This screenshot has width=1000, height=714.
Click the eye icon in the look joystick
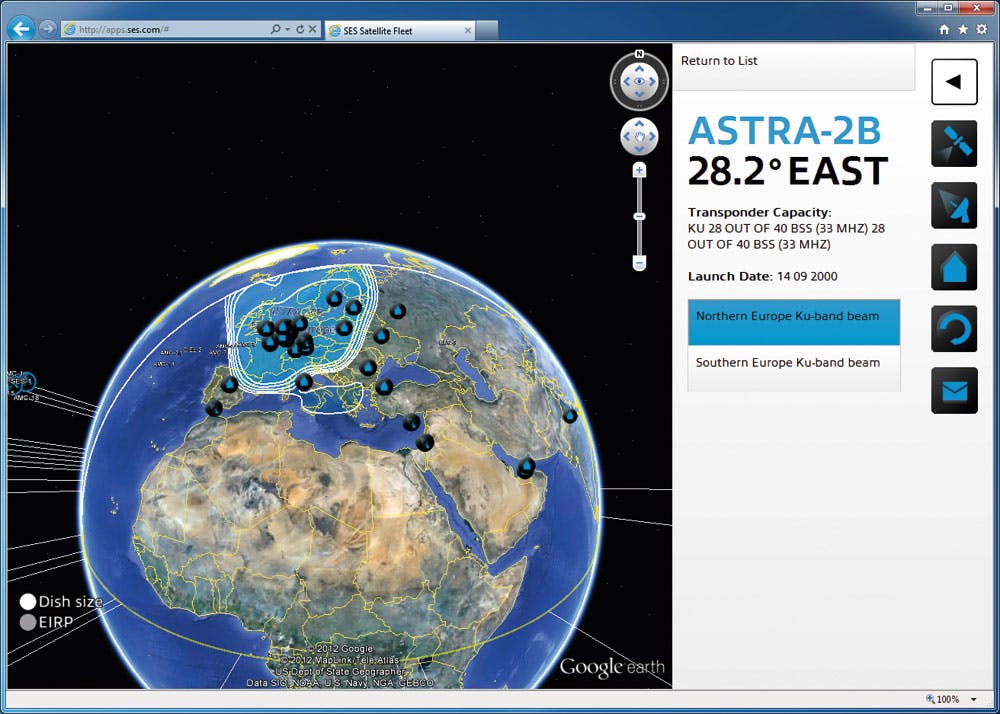[639, 82]
